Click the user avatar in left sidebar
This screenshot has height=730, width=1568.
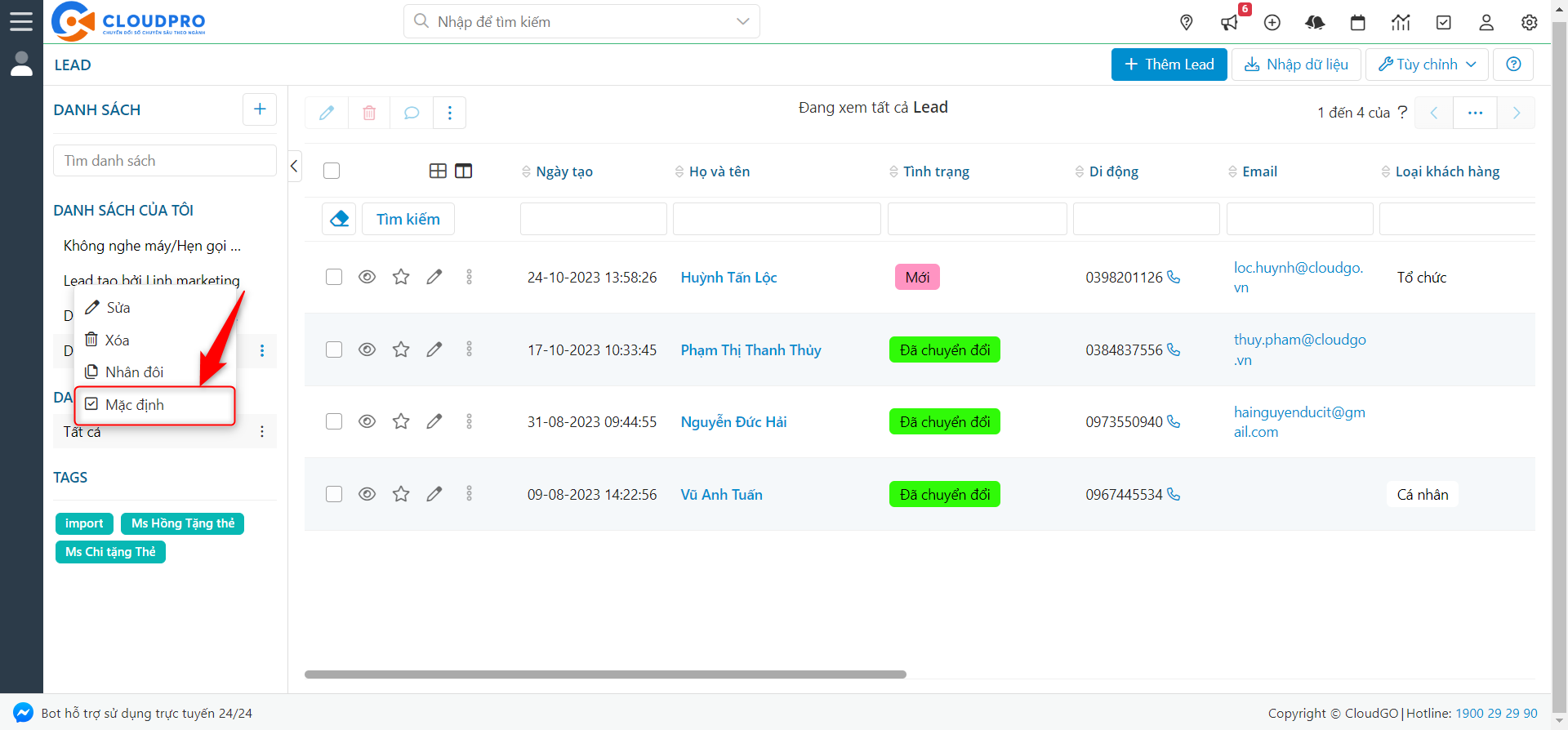(x=21, y=64)
